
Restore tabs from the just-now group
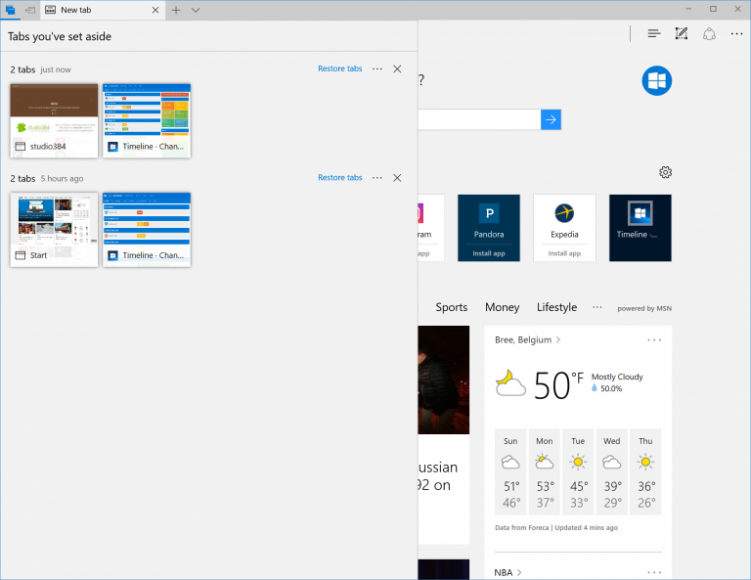(340, 69)
